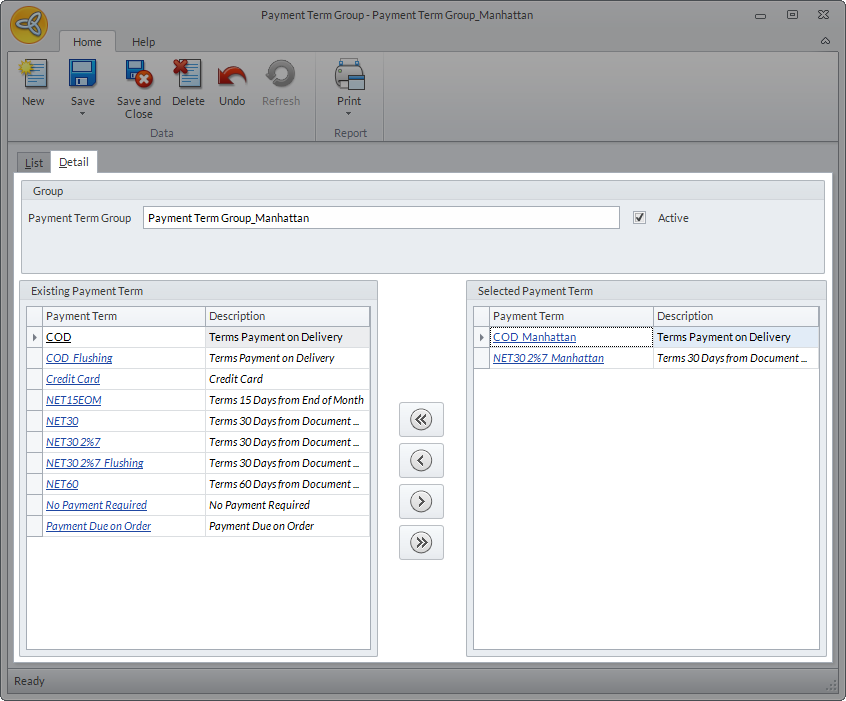Remove all terms with double left arrow
The image size is (846, 701).
tap(421, 420)
